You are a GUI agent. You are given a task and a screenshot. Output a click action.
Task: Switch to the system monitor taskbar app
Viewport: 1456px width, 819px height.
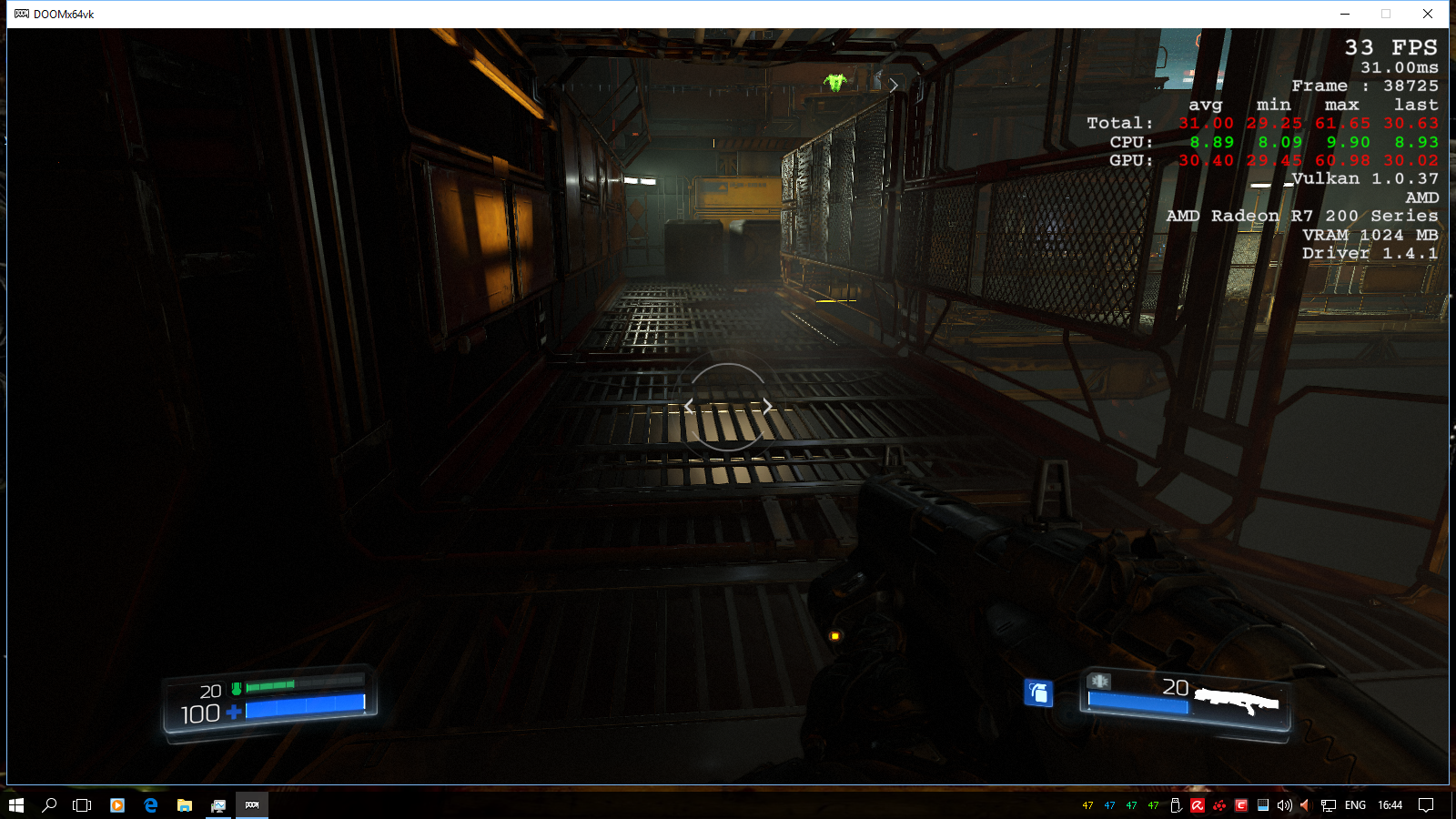(x=218, y=805)
